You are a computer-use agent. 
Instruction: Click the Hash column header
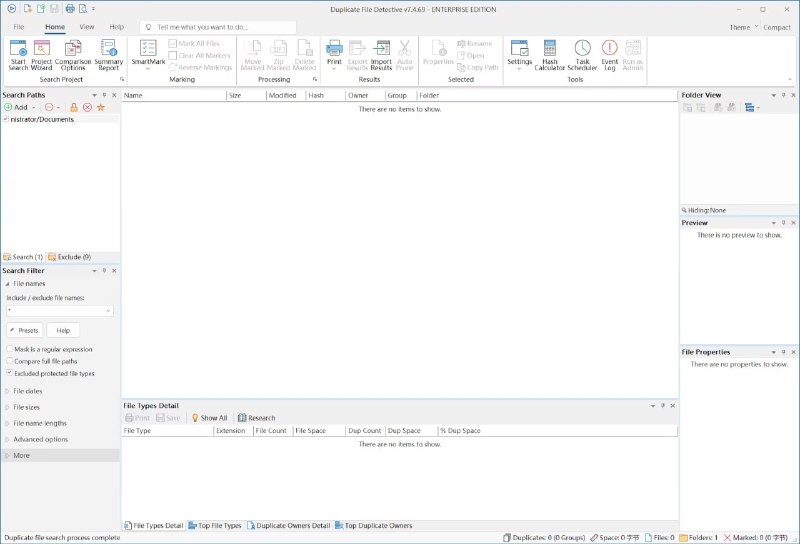[x=326, y=95]
